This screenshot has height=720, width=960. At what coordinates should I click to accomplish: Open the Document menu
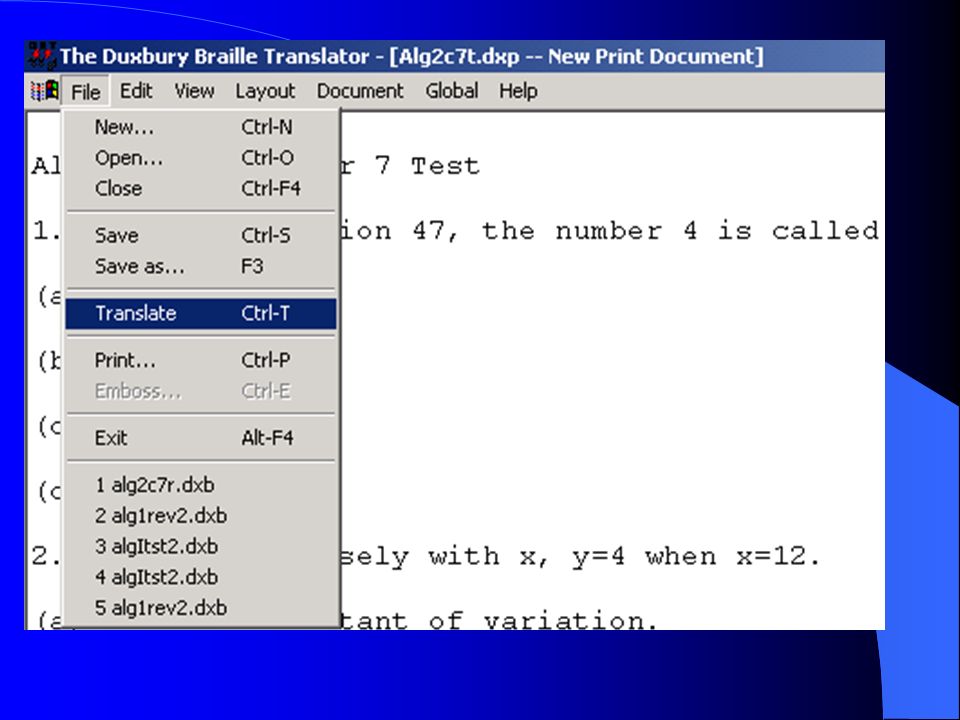pos(360,91)
